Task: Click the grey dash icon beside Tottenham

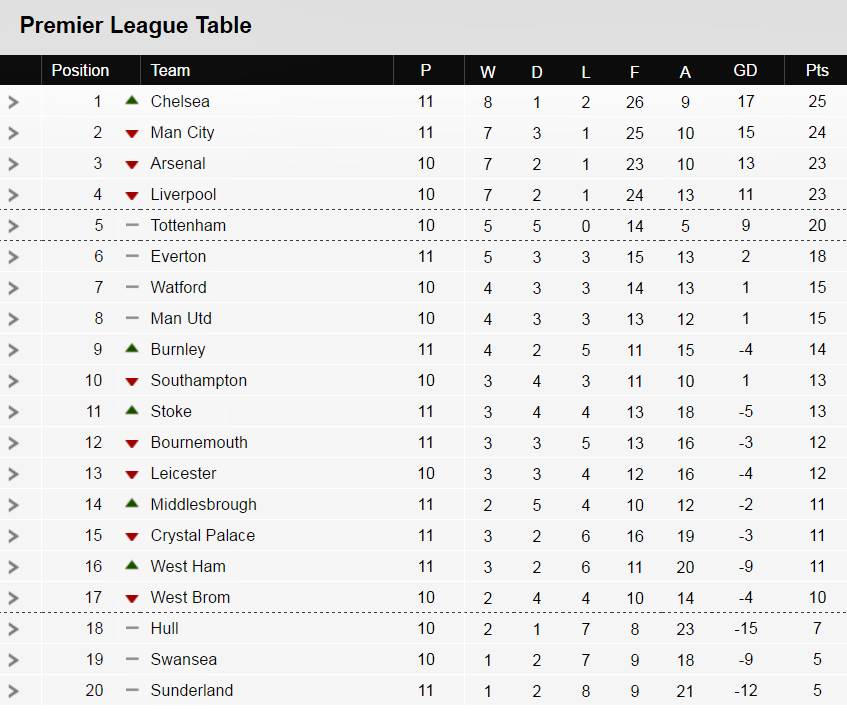Action: (131, 225)
